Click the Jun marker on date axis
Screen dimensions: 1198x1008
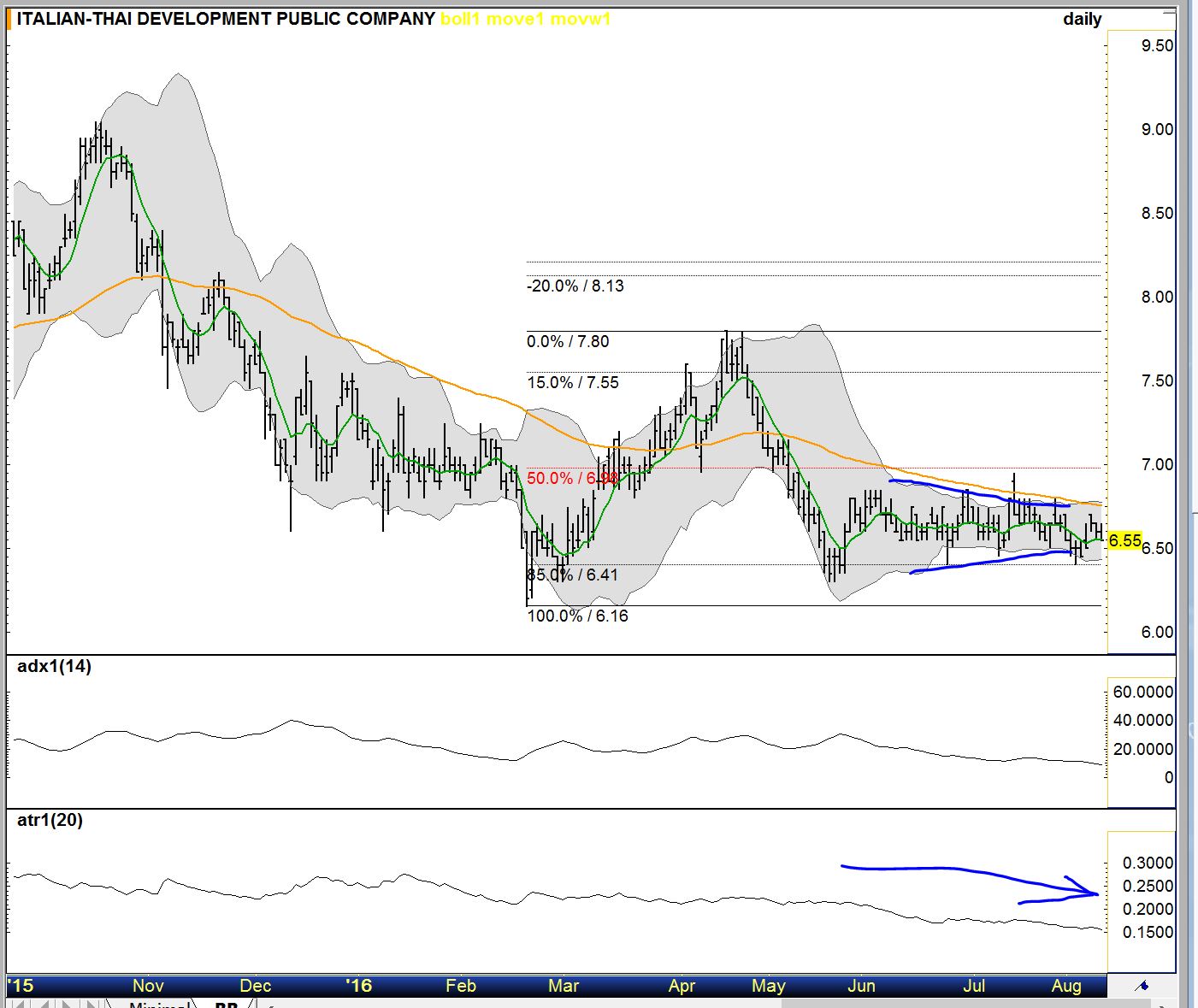click(x=861, y=986)
